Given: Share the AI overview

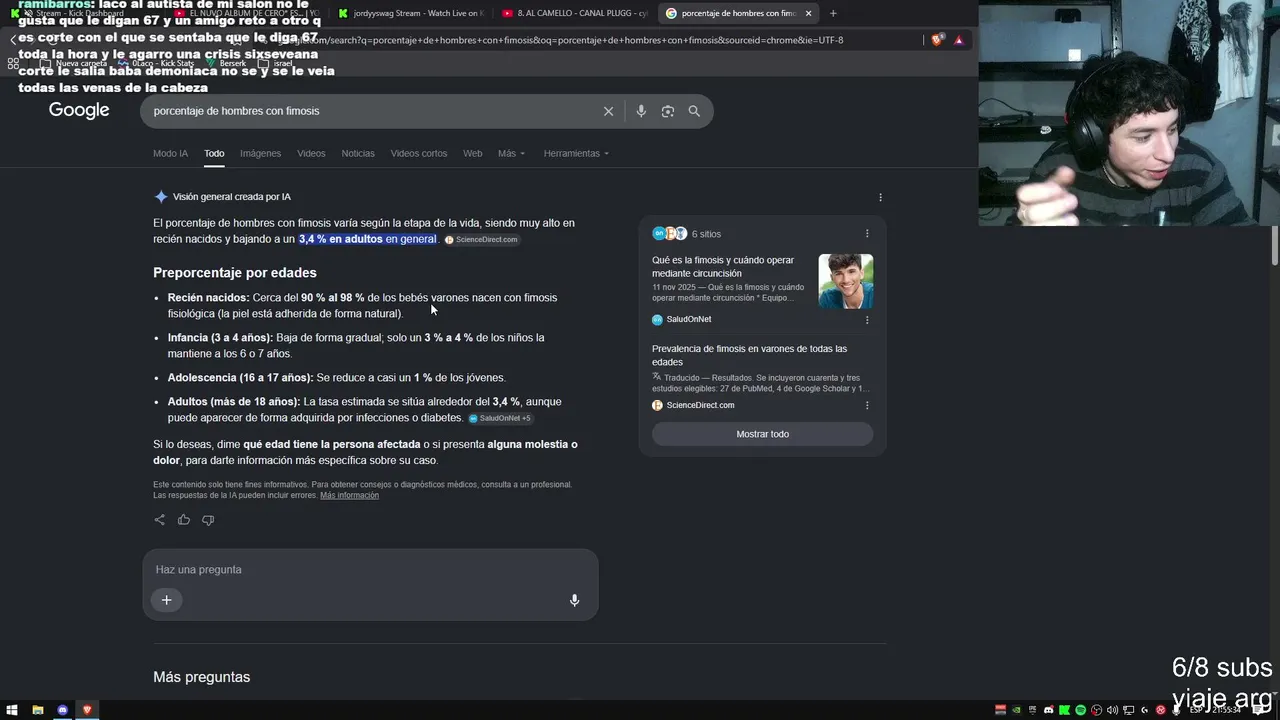Looking at the screenshot, I should (160, 520).
